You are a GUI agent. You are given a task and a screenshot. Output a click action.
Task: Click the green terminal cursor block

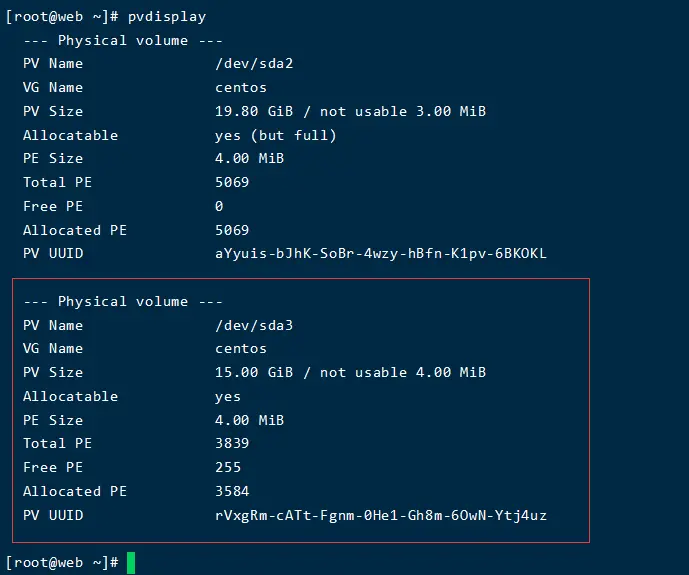pyautogui.click(x=130, y=563)
